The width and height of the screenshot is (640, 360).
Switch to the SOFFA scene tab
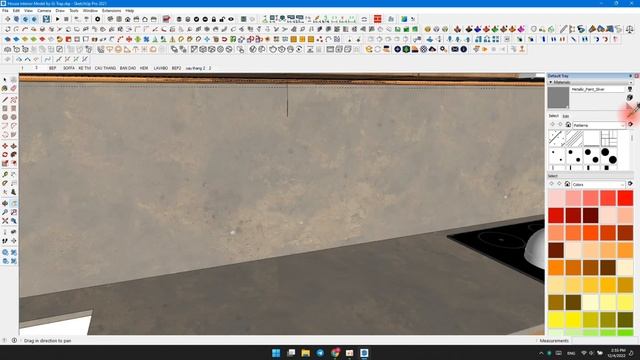(69, 68)
